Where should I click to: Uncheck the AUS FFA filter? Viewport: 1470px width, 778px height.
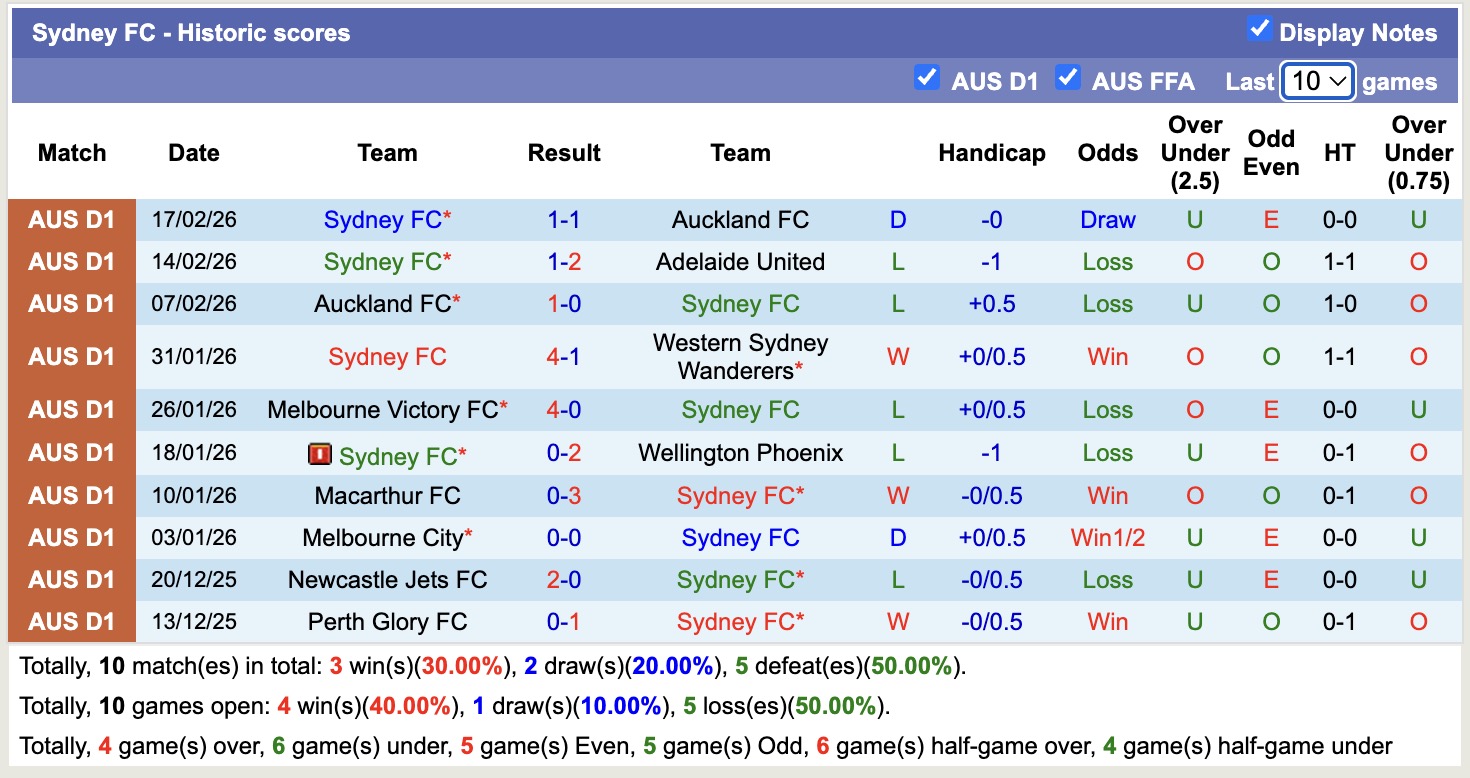[x=1067, y=78]
